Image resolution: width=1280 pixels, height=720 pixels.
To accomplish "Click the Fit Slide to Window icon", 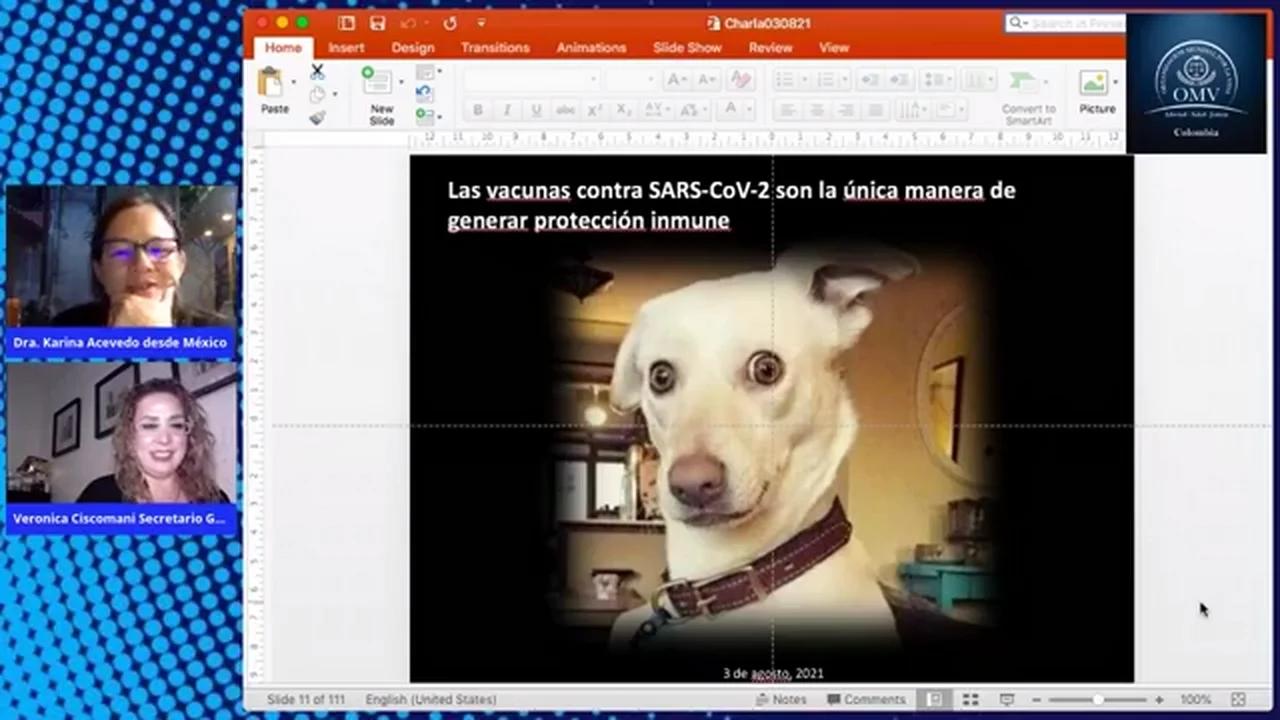I will coord(1238,700).
